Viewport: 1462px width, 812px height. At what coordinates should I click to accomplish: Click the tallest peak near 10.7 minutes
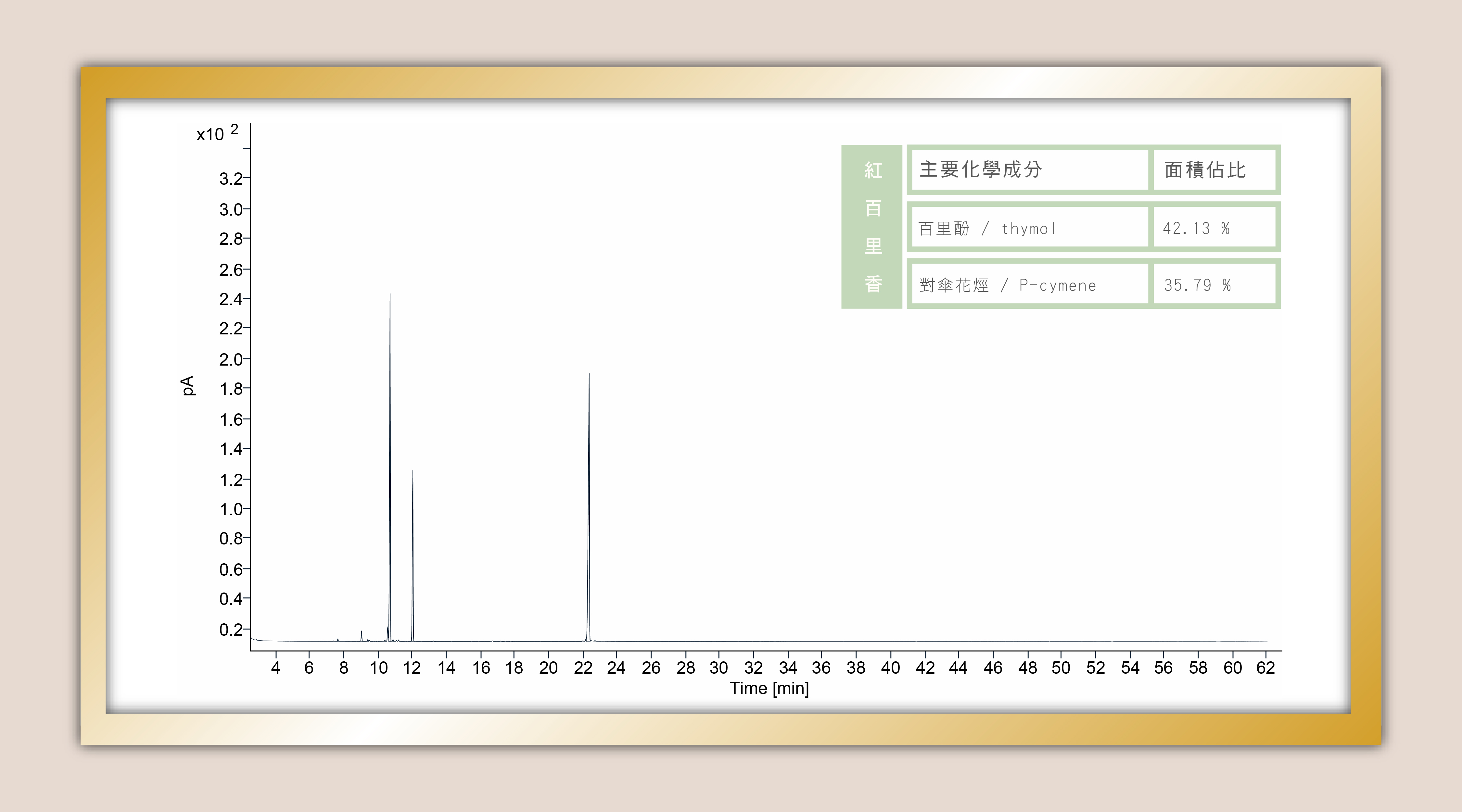pyautogui.click(x=390, y=454)
